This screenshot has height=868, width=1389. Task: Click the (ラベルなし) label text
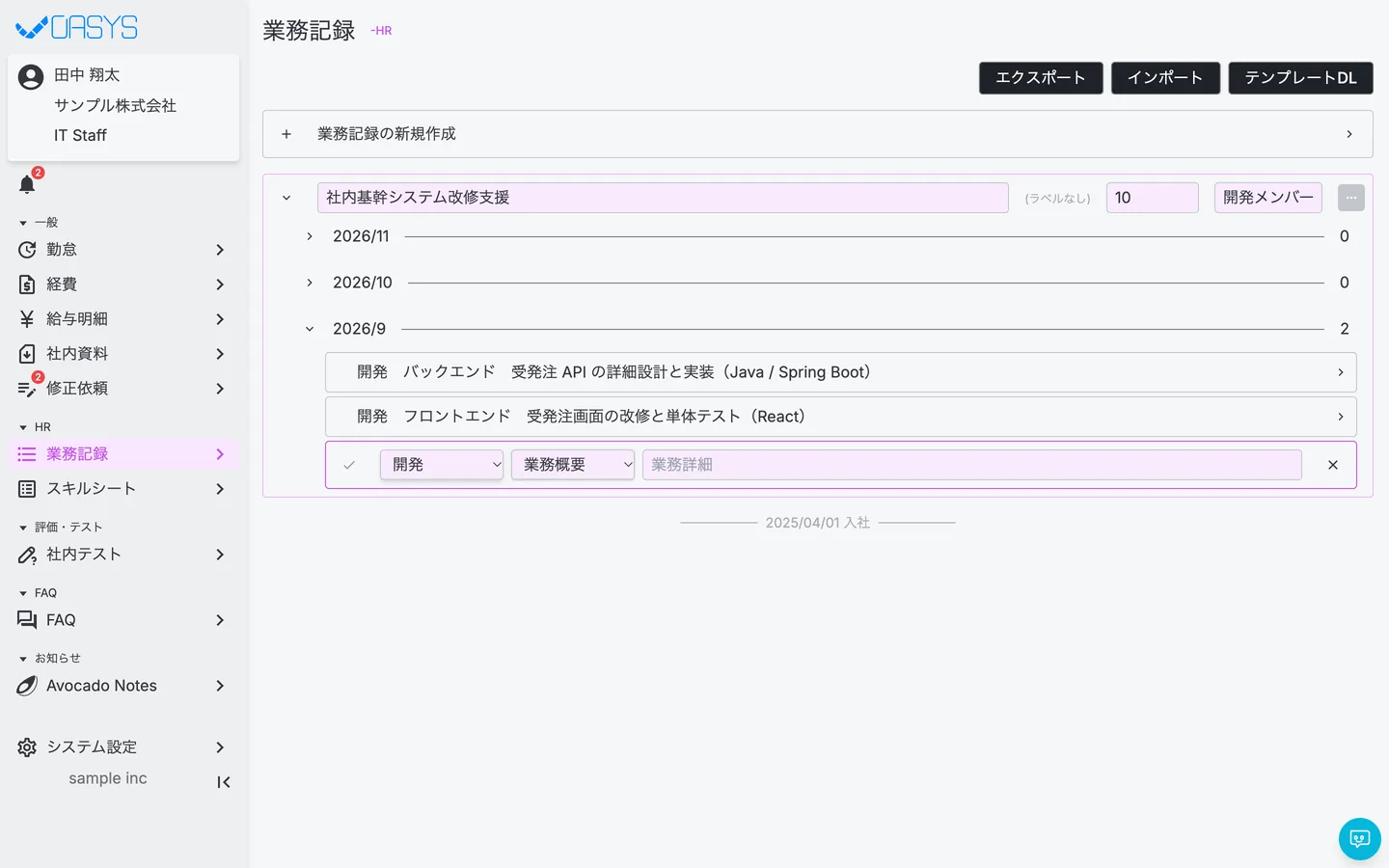[1057, 199]
